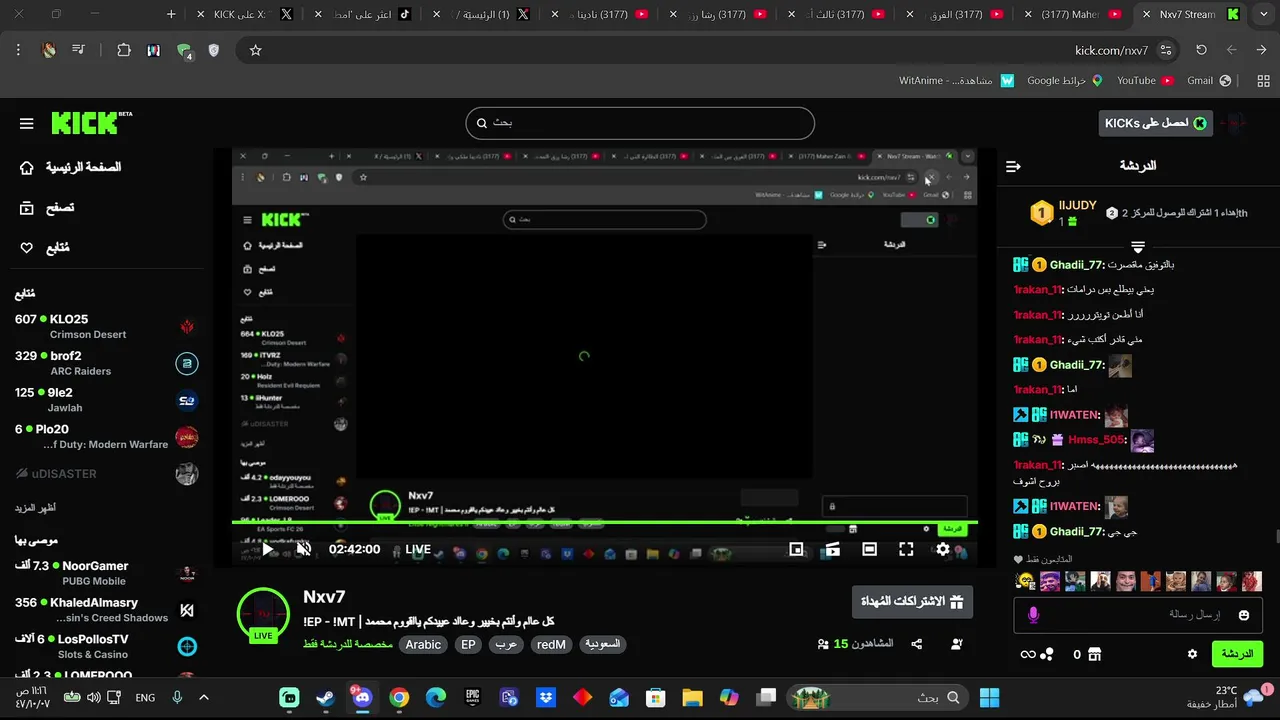1280x720 pixels.
Task: Open the WitAnime bookmark
Action: [x=956, y=80]
